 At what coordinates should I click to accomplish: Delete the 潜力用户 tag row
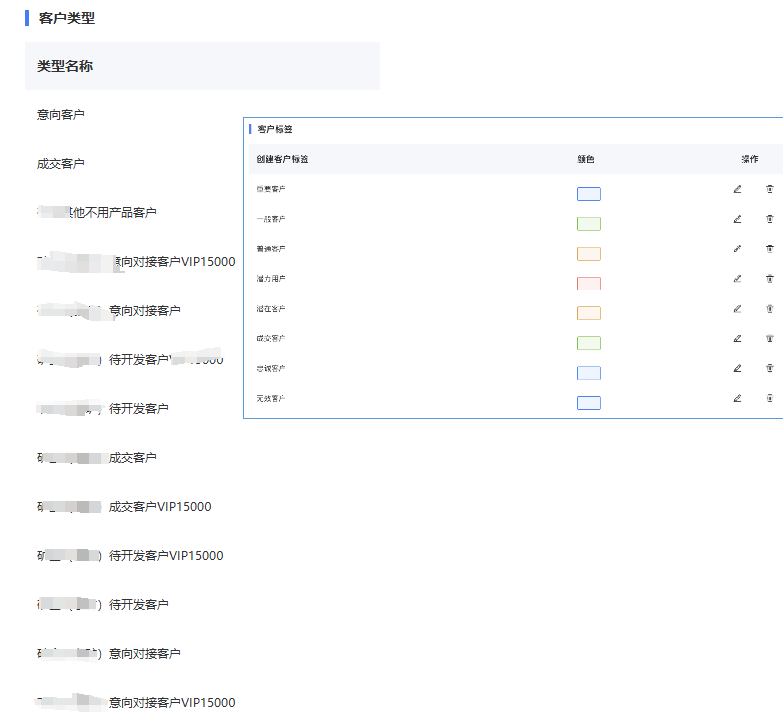click(x=769, y=279)
